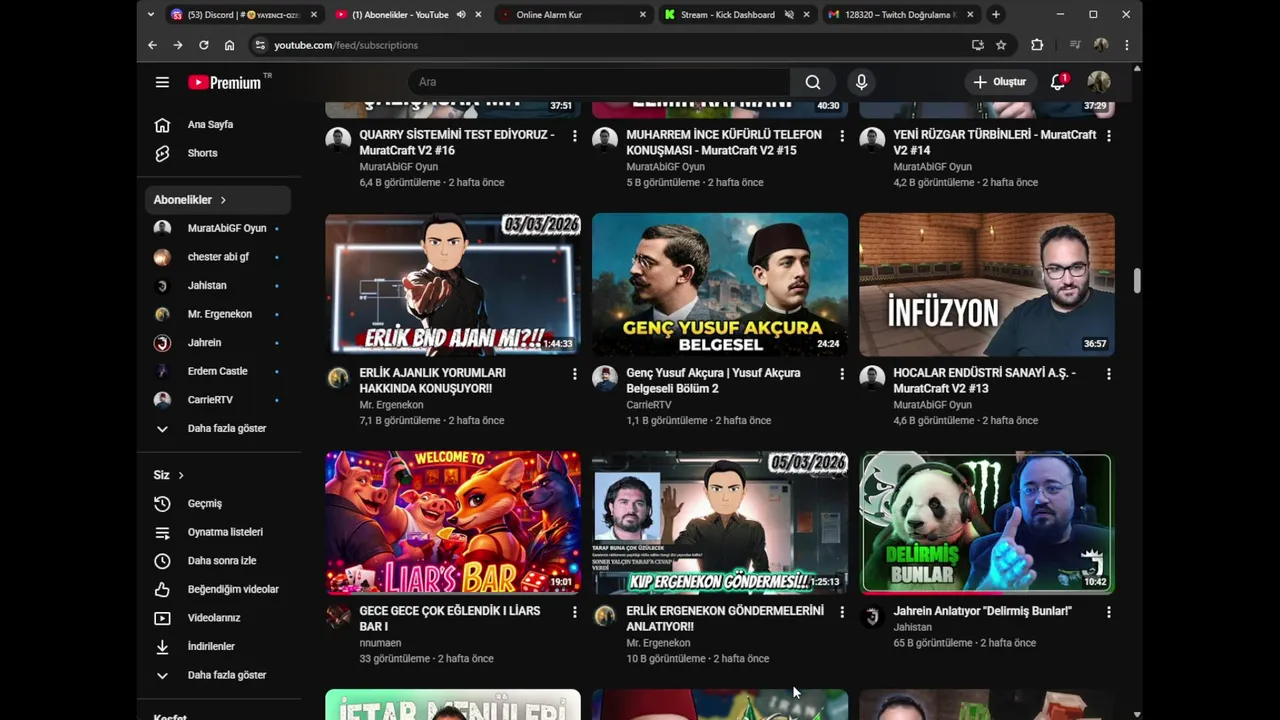Bookmark this page with star icon
1280x720 pixels.
(1001, 45)
